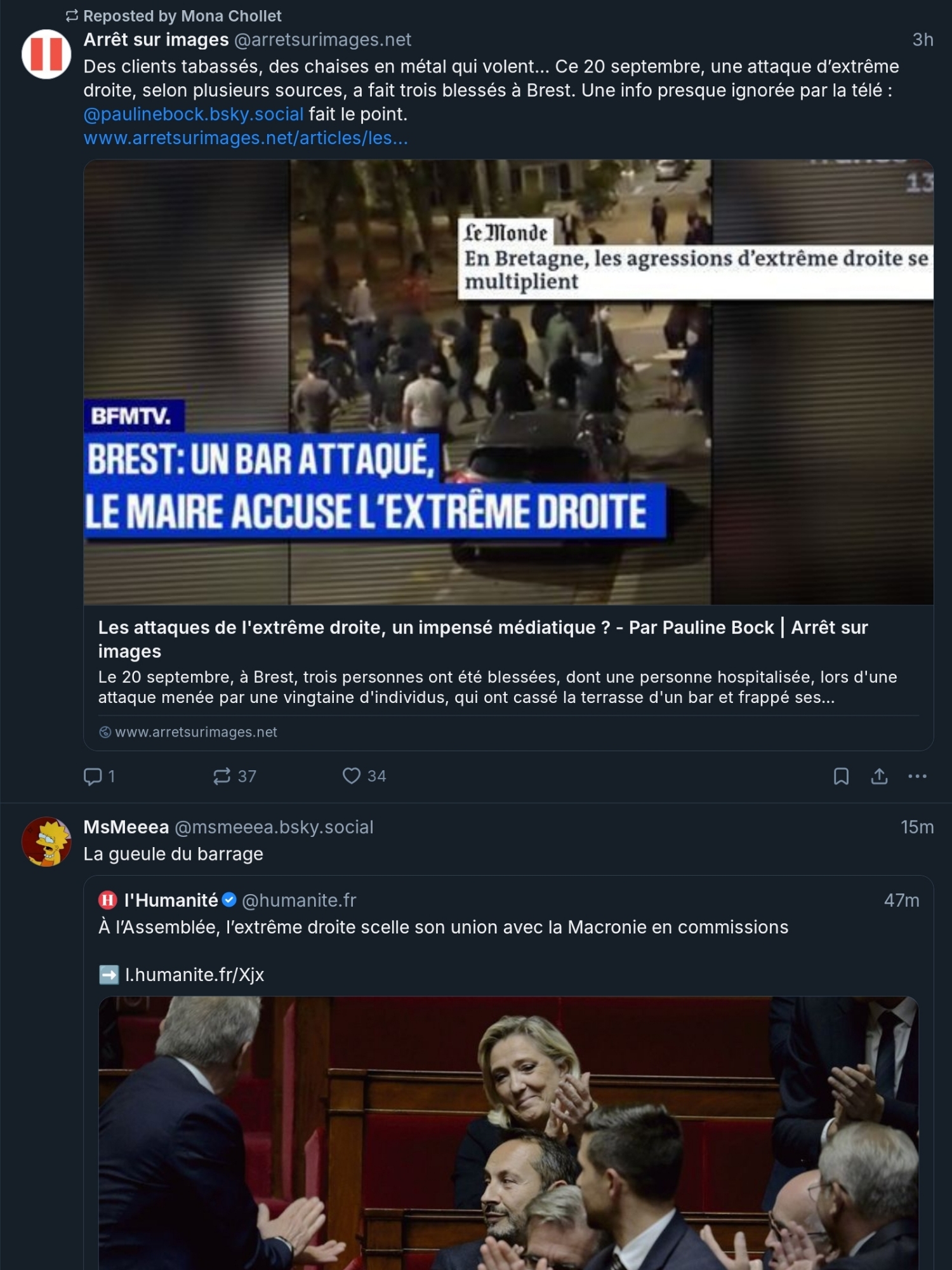Share the Arrêt sur images post

point(879,776)
